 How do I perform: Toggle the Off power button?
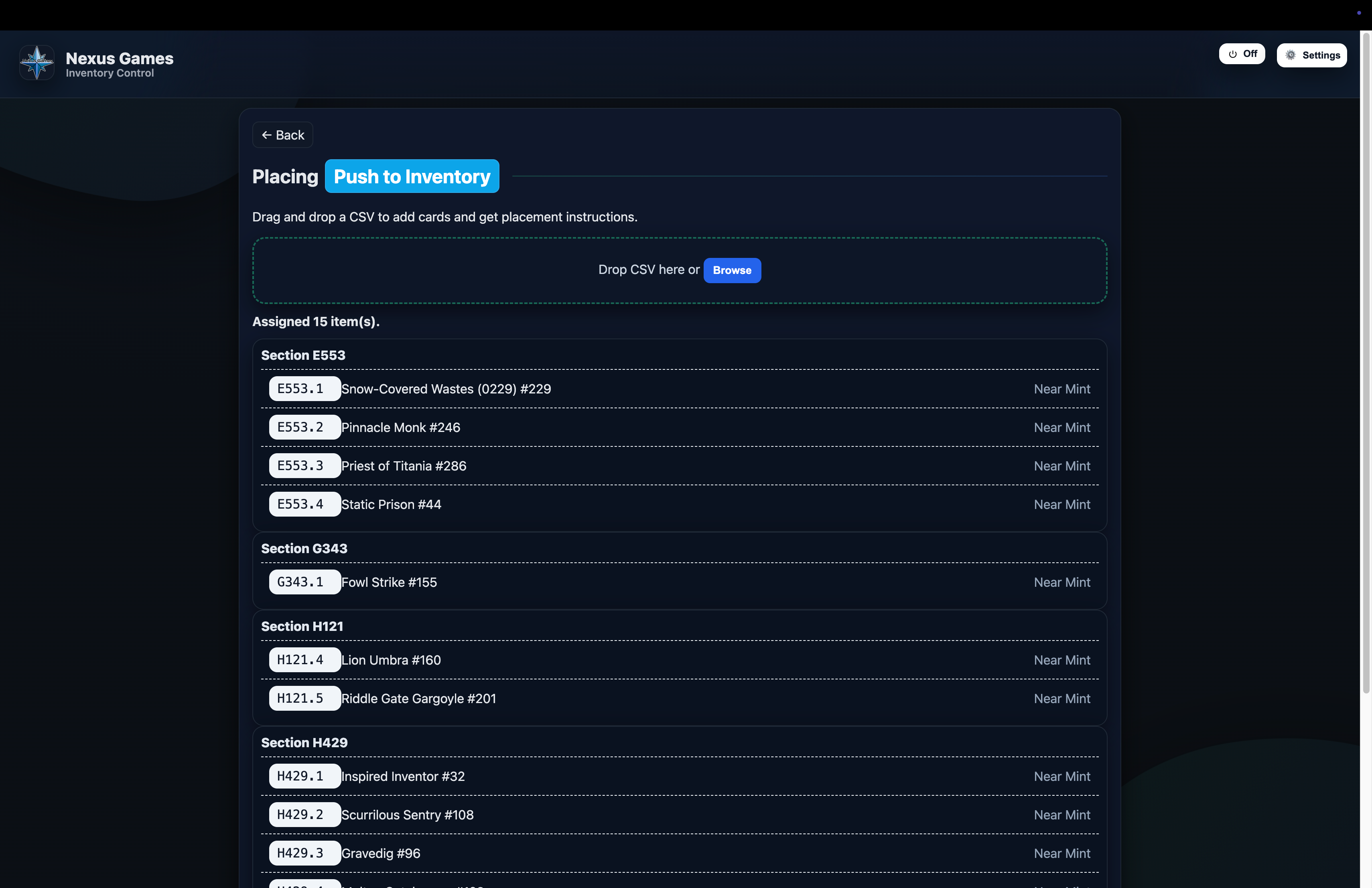tap(1242, 54)
